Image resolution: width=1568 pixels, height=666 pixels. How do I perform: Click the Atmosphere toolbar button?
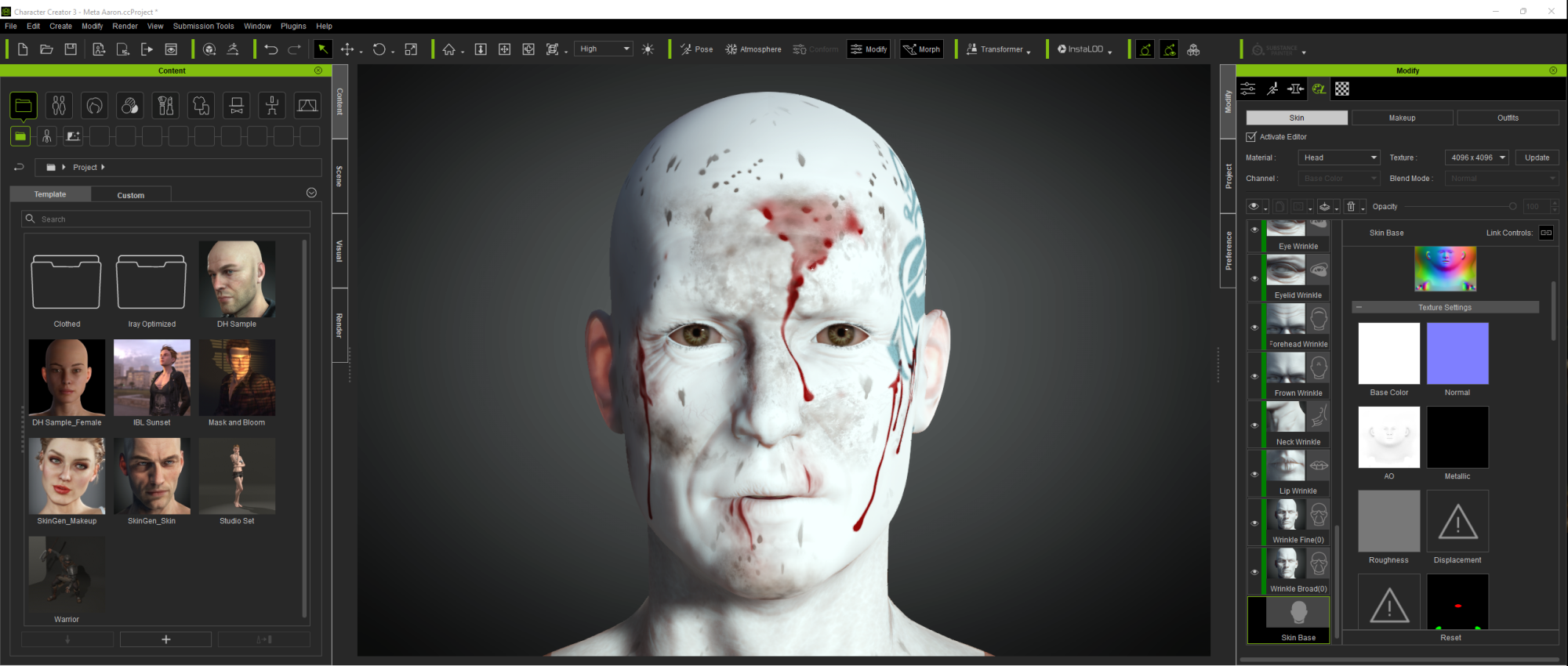coord(753,49)
